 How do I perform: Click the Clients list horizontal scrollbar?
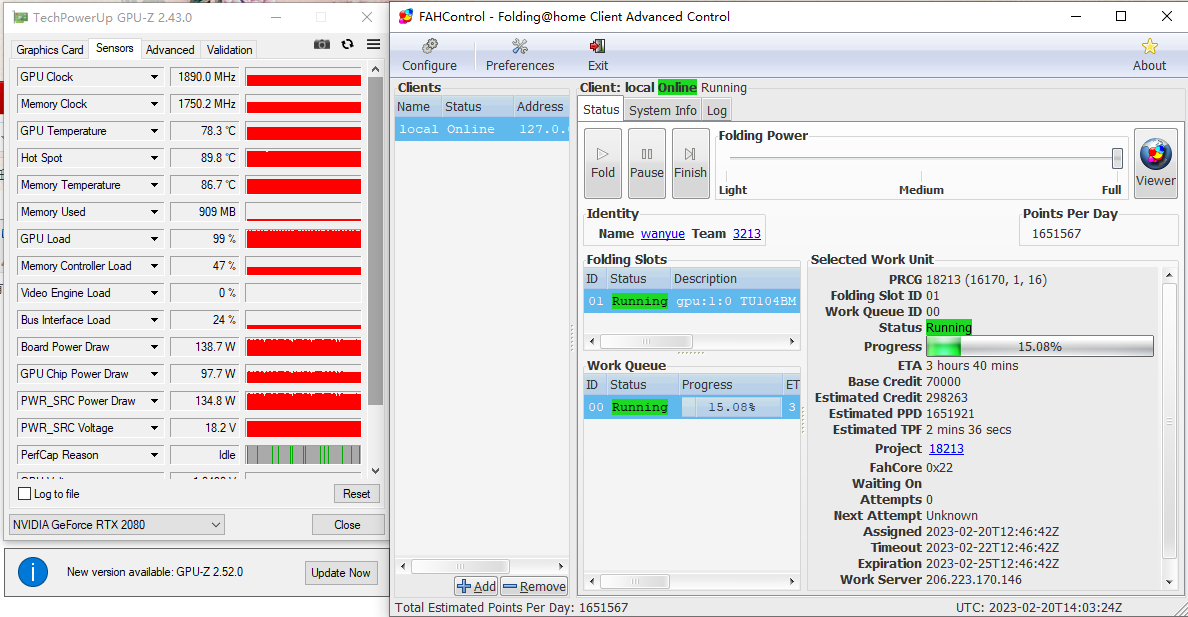(x=460, y=566)
